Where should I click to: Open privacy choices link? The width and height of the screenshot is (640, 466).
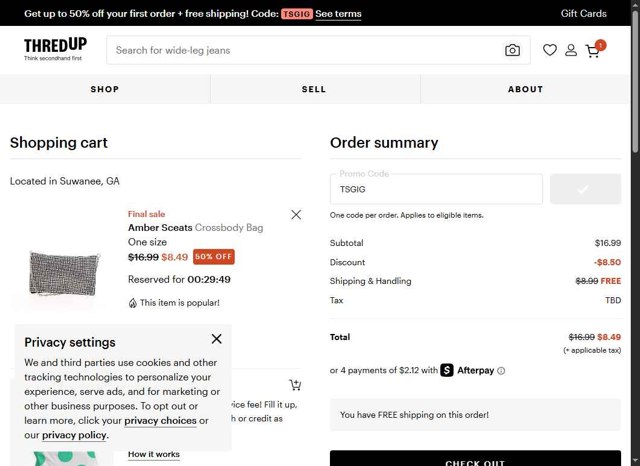click(160, 421)
